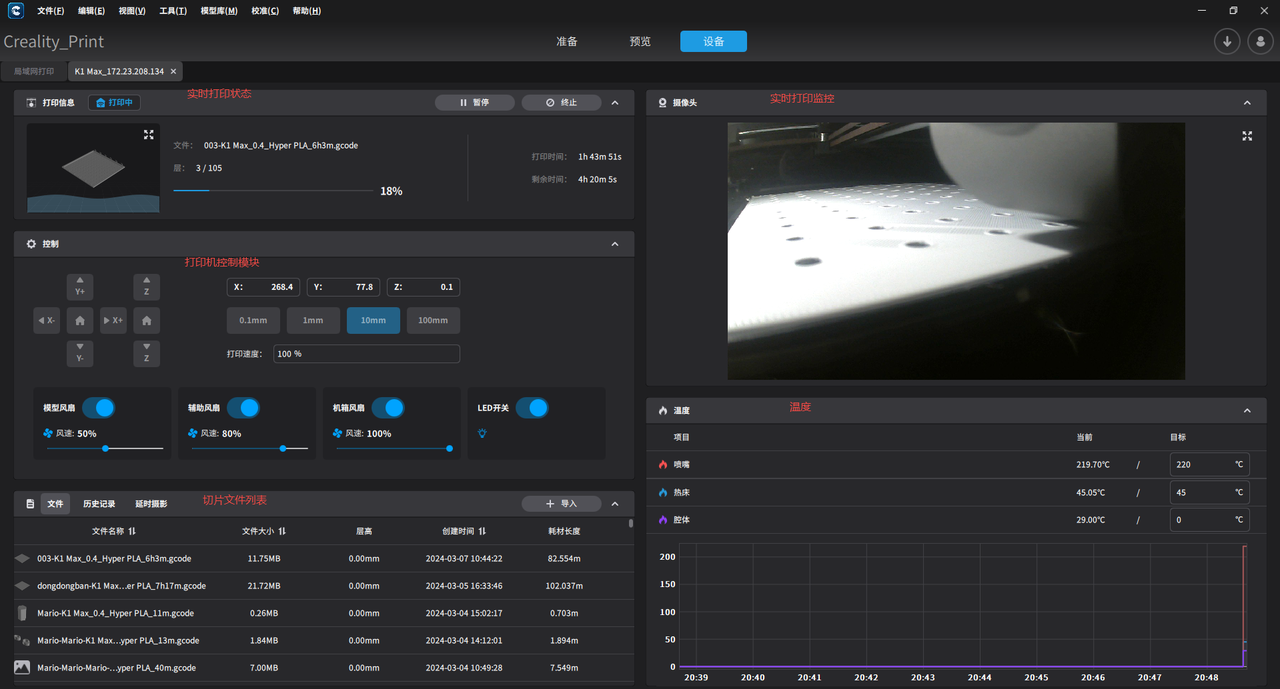
Task: Expand the camera view to fullscreen
Action: point(1247,136)
